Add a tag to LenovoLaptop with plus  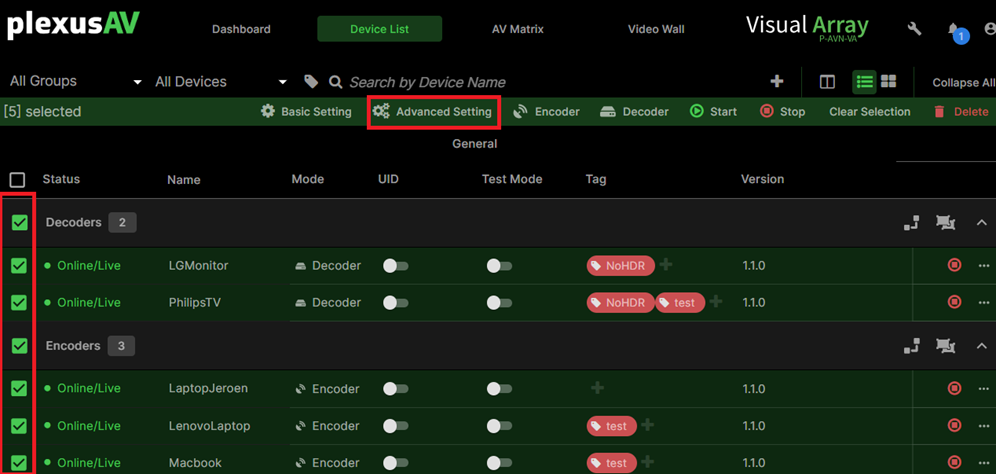pyautogui.click(x=647, y=424)
